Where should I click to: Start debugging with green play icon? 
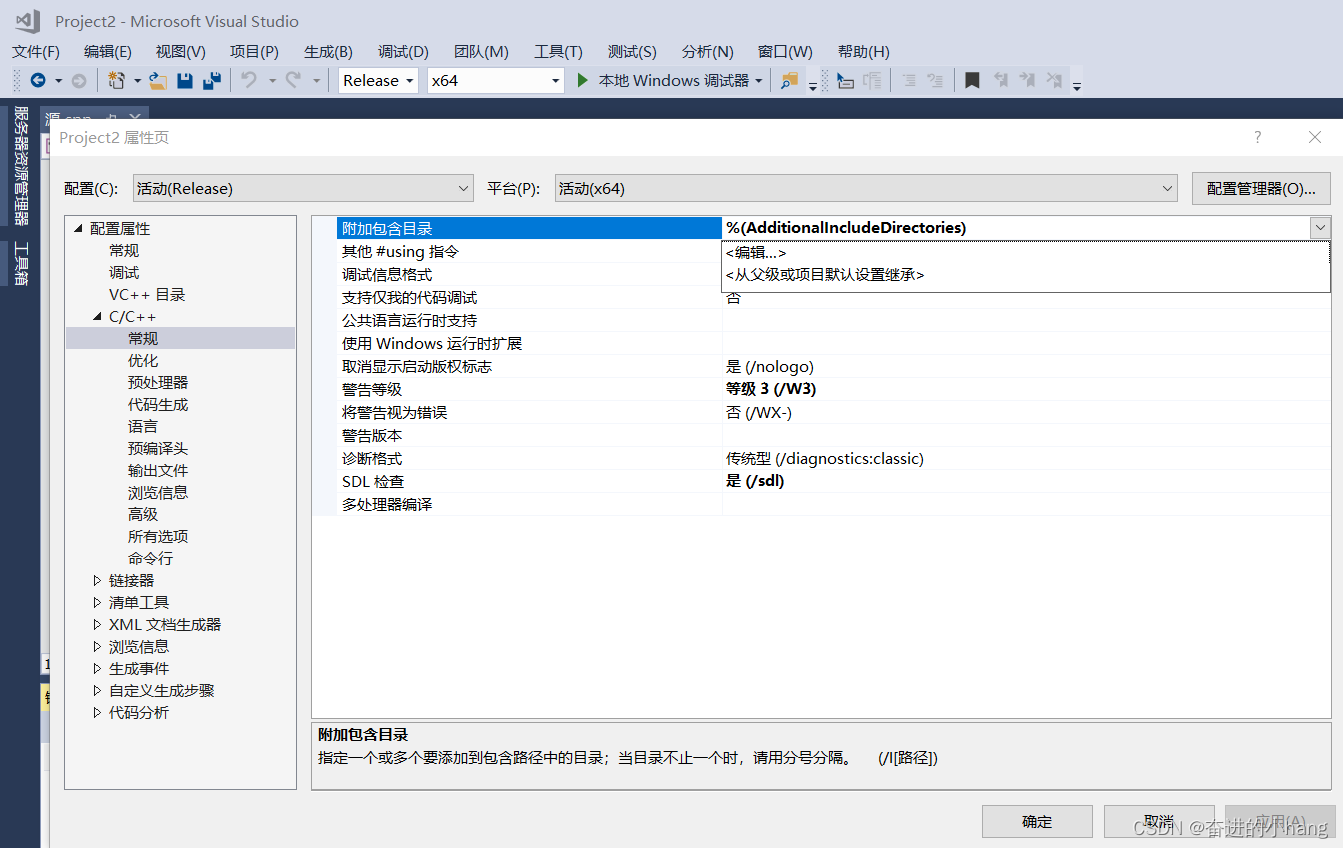click(583, 81)
